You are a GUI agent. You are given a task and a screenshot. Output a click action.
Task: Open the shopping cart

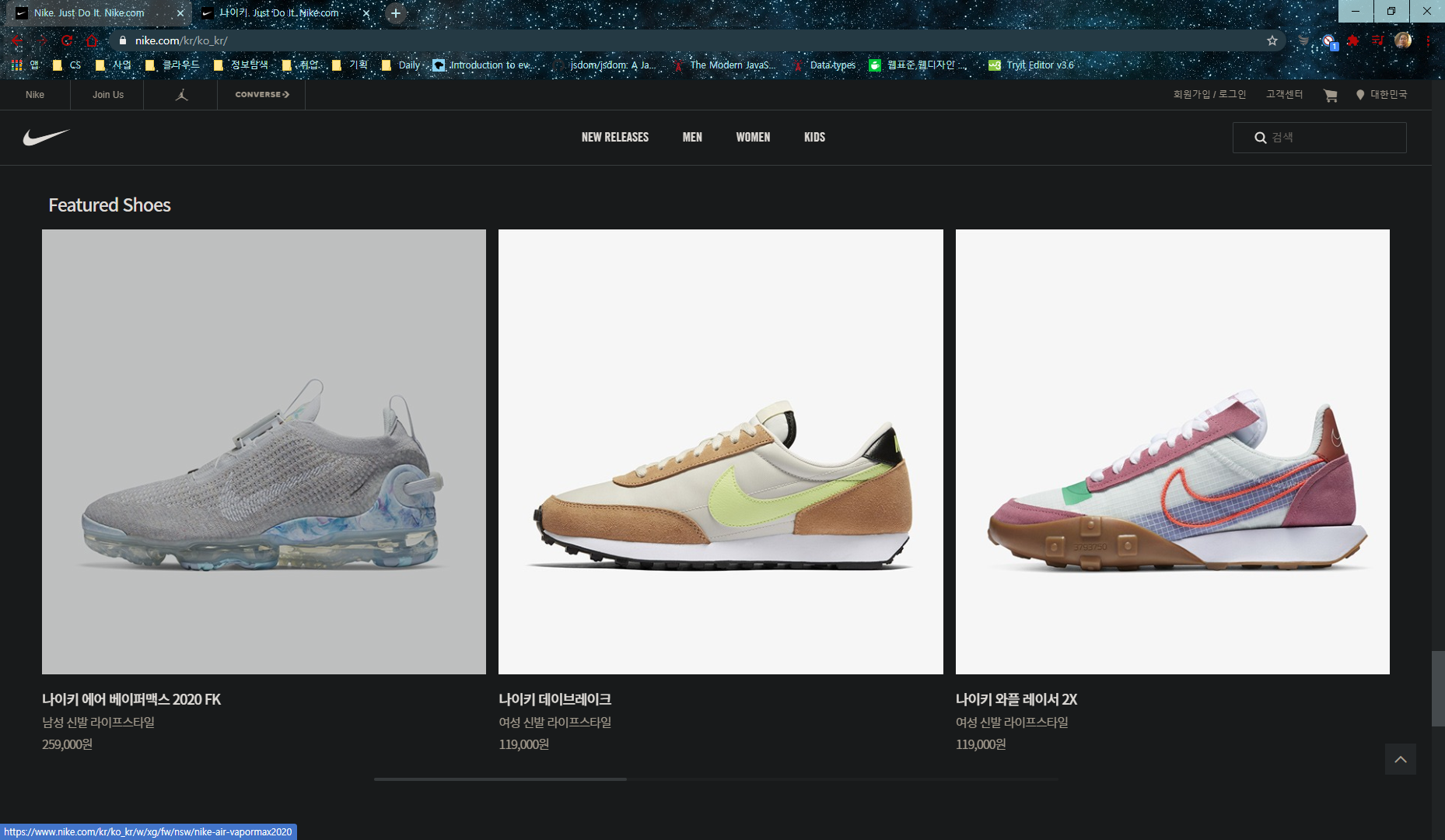pyautogui.click(x=1331, y=95)
